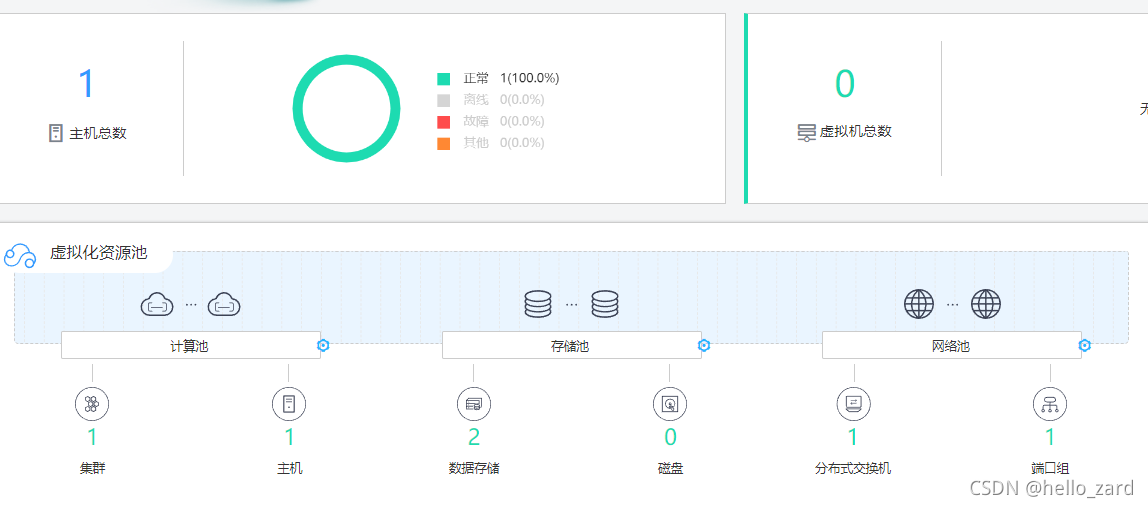The image size is (1148, 508).
Task: Click the data storage (数据存储) icon
Action: (x=473, y=404)
